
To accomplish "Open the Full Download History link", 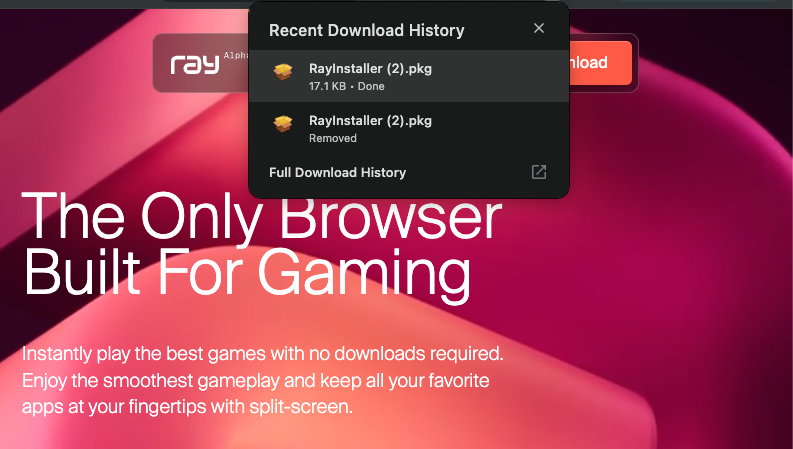I will click(x=337, y=172).
